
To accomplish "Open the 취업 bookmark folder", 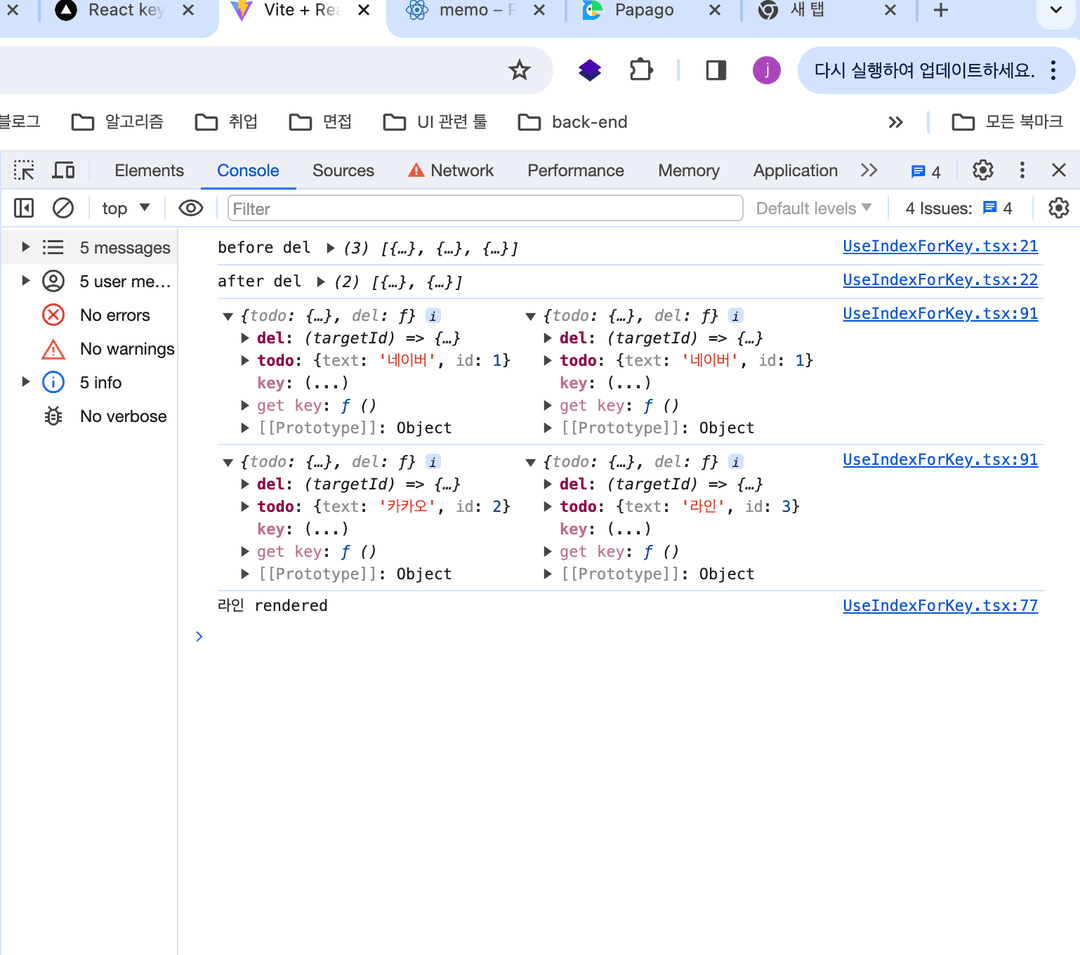I will pos(226,122).
